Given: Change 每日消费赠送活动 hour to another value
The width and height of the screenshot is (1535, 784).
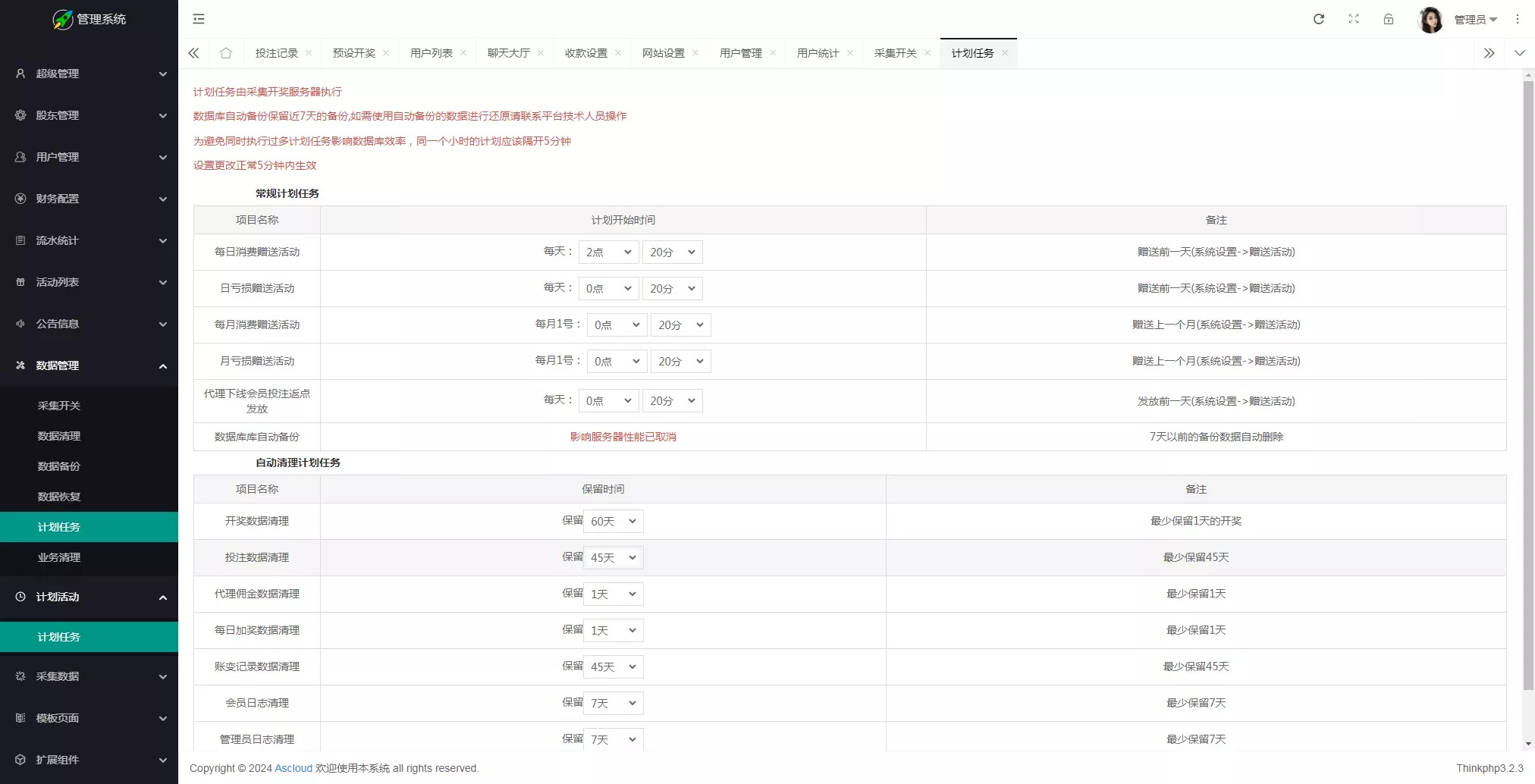Looking at the screenshot, I should (607, 252).
